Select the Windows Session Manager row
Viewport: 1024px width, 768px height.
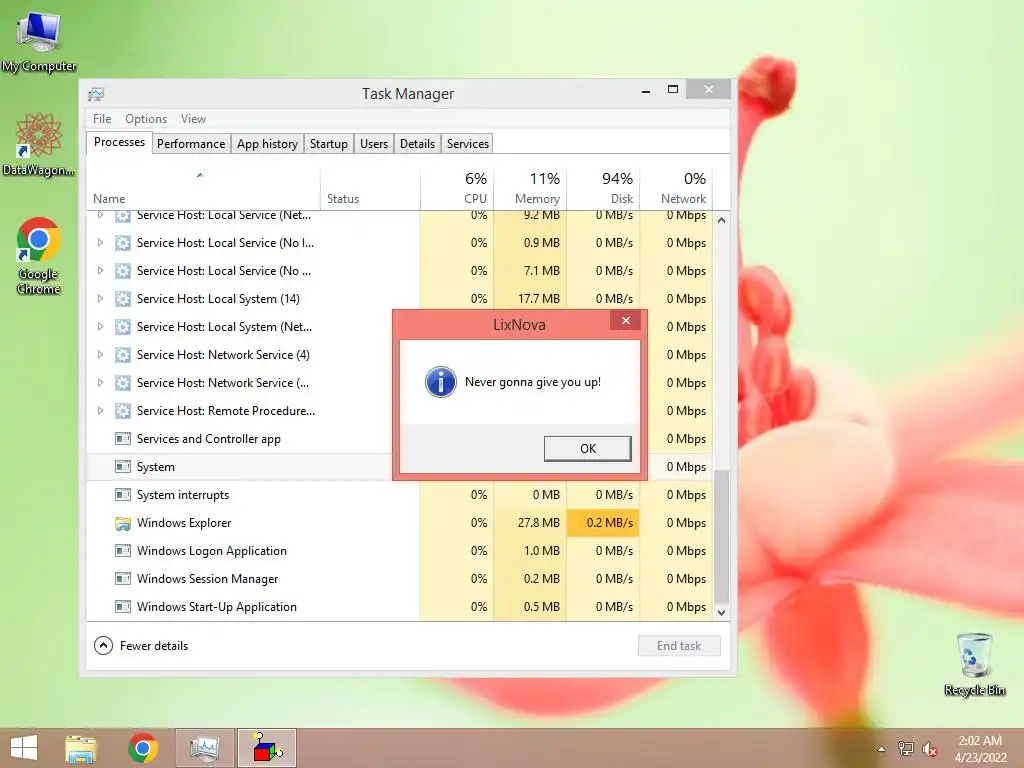point(399,579)
